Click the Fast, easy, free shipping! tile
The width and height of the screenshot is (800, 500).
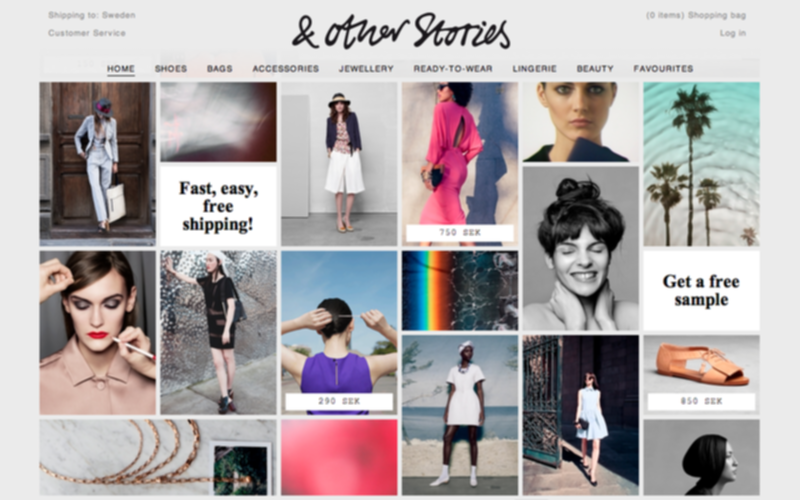point(218,206)
